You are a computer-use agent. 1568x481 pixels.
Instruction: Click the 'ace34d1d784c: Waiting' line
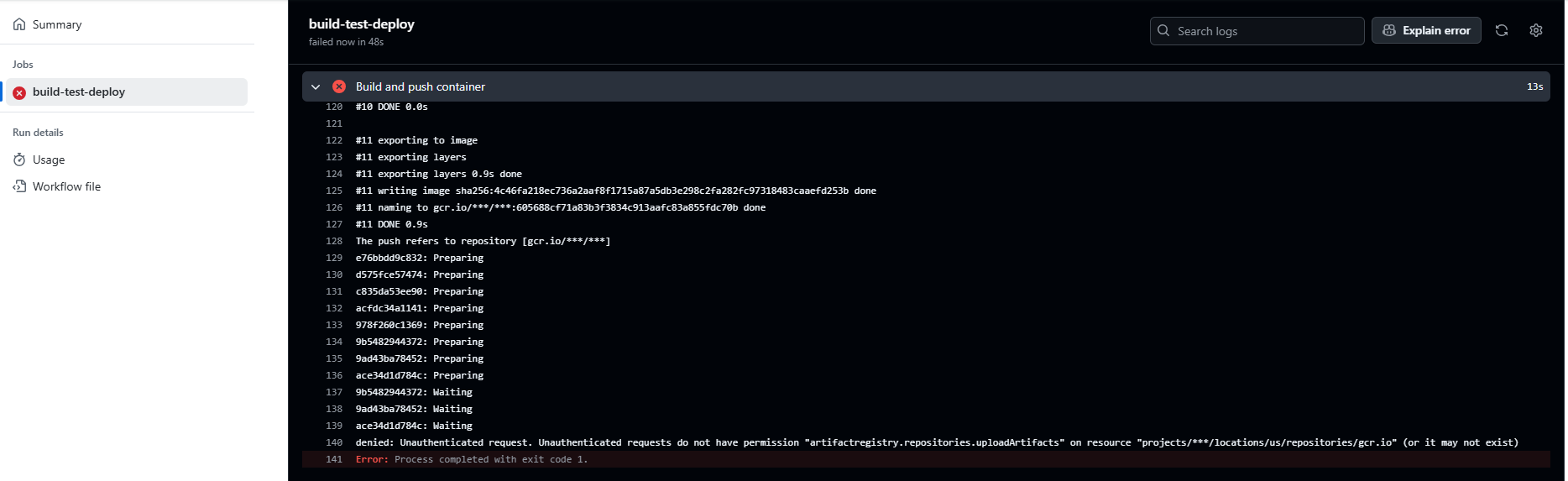[414, 426]
